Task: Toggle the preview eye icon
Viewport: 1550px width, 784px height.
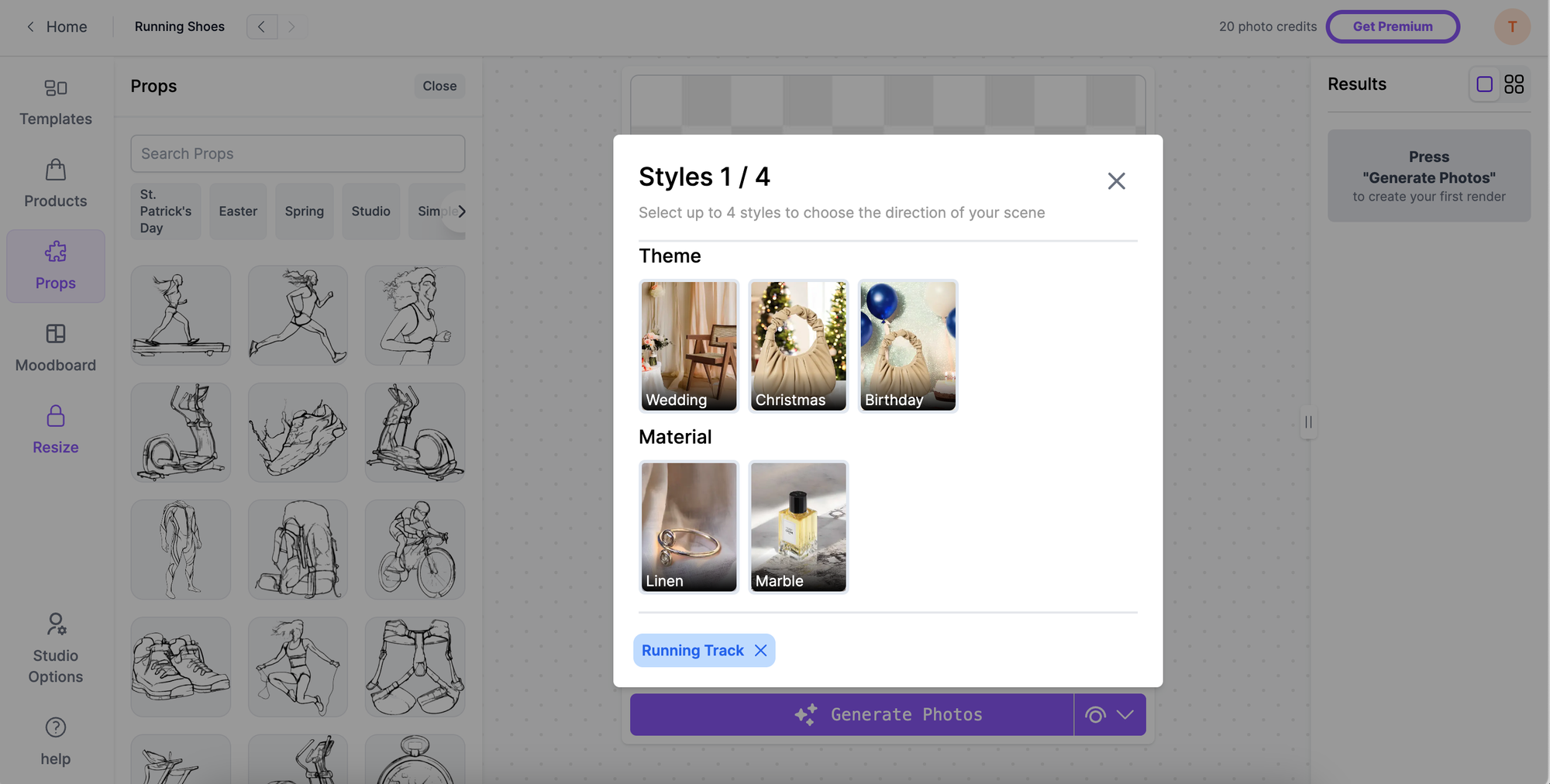Action: coord(1095,714)
